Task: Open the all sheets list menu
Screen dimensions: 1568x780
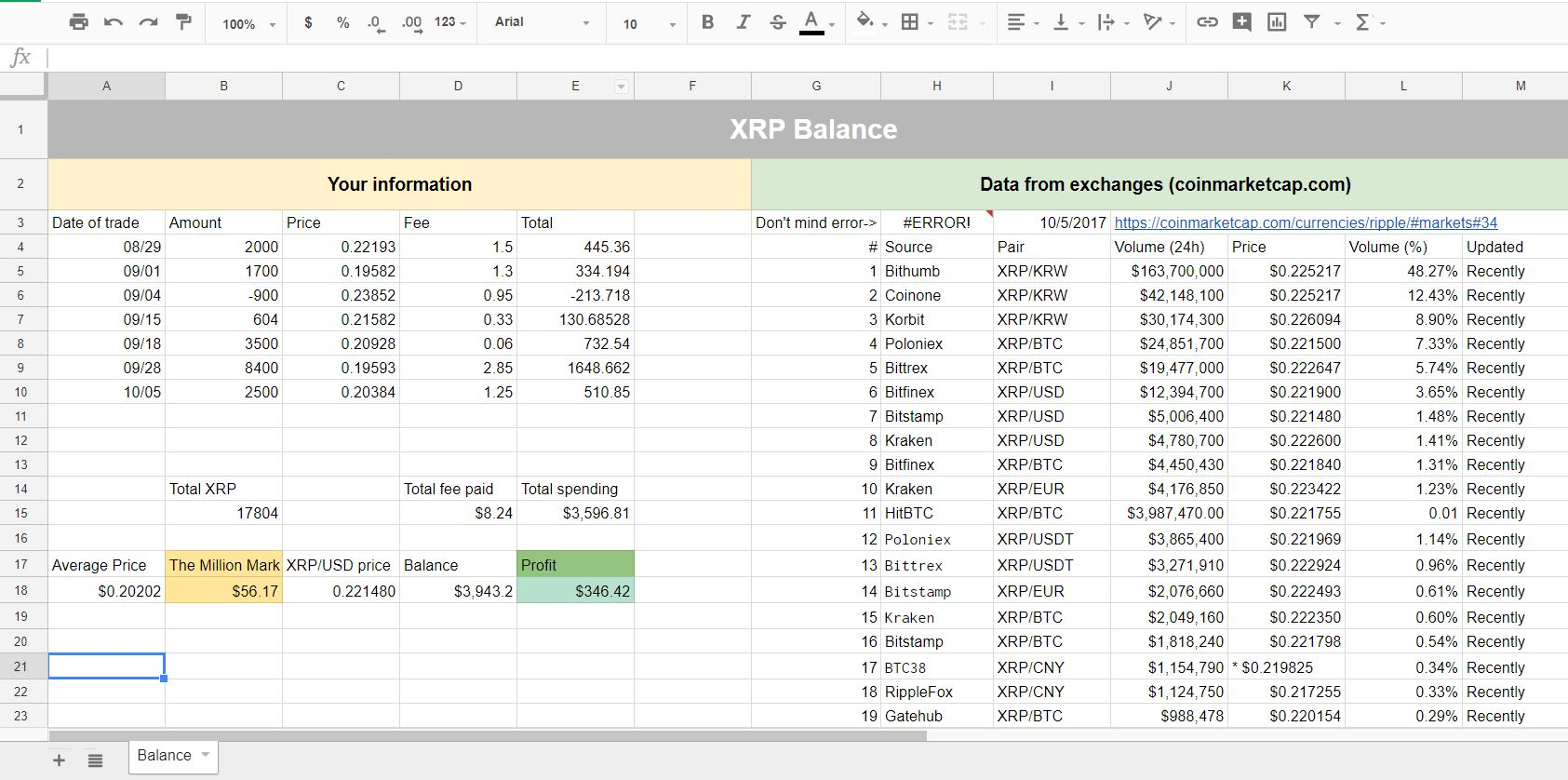Action: (x=95, y=760)
